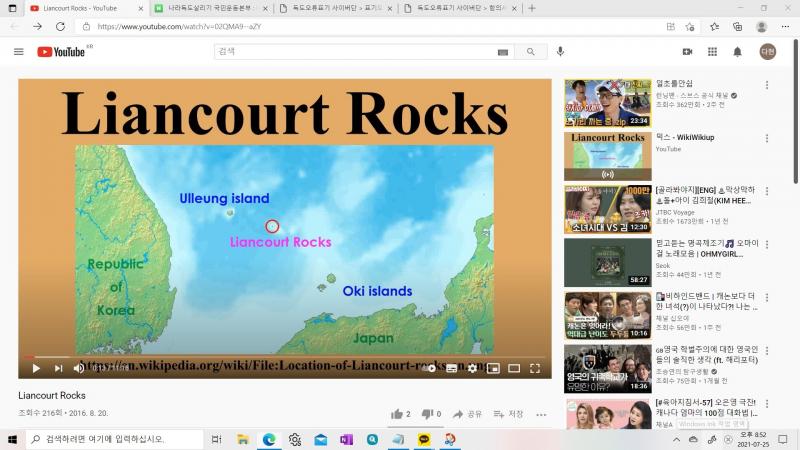Open a new browser tab
Viewport: 800px width, 450px height.
(531, 8)
